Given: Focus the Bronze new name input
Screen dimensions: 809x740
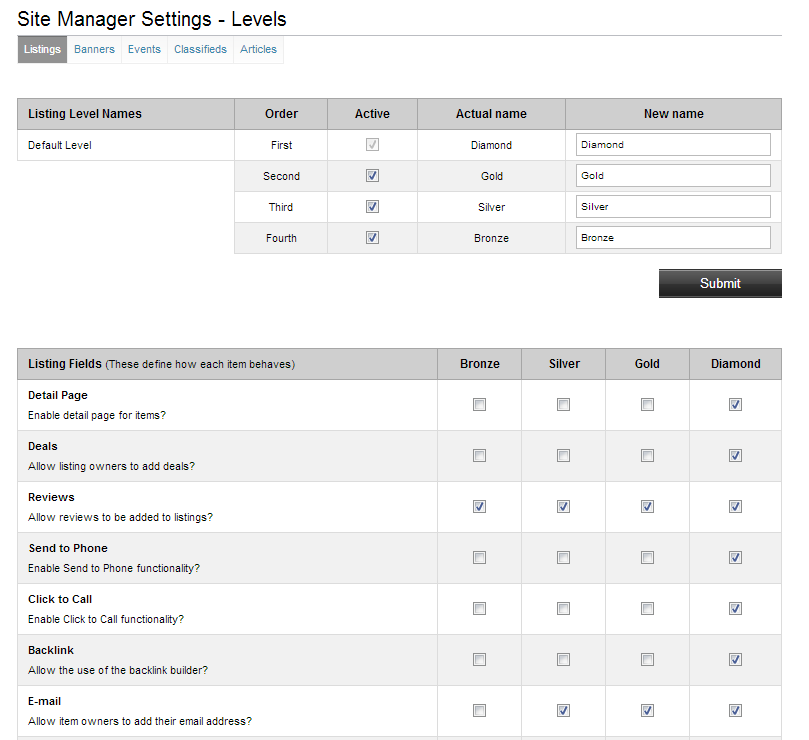Looking at the screenshot, I should tap(673, 238).
